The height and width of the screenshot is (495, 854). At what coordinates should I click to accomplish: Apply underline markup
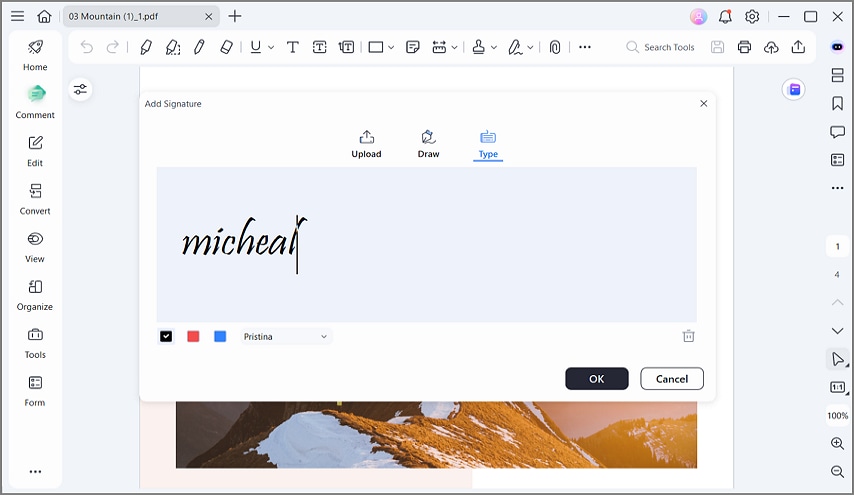coord(255,47)
